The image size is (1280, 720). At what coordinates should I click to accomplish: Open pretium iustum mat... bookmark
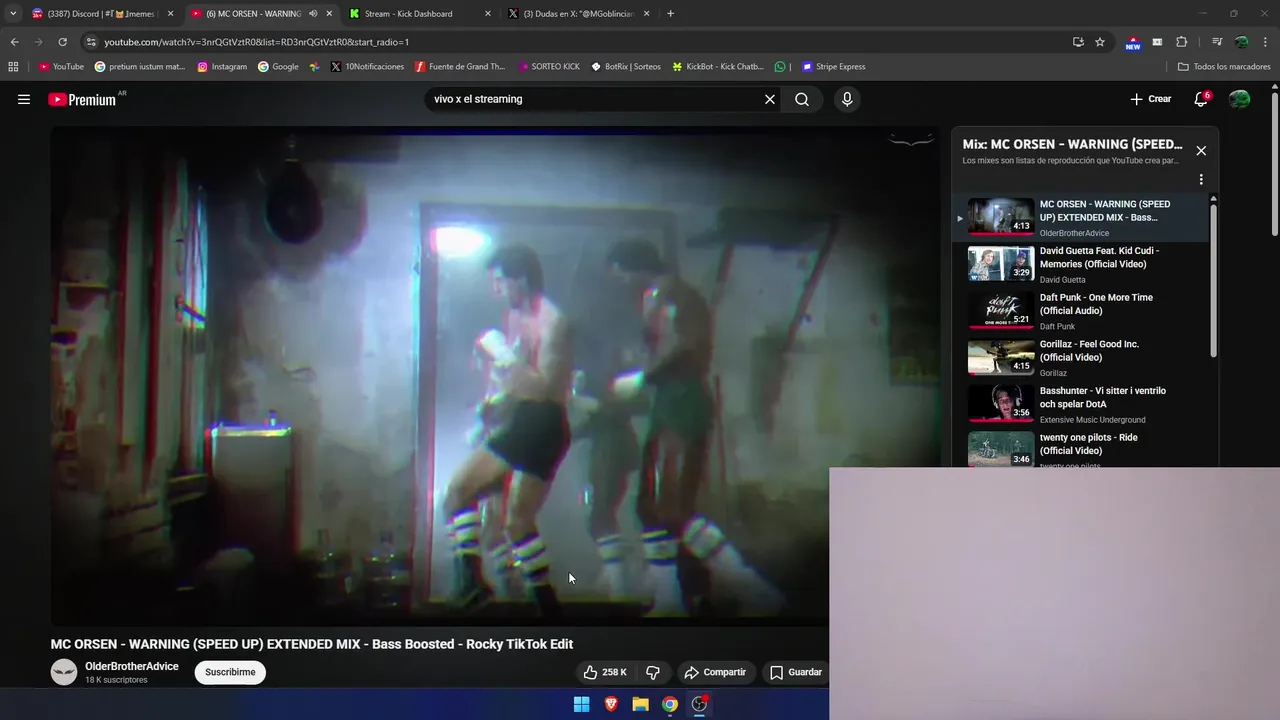click(x=140, y=67)
